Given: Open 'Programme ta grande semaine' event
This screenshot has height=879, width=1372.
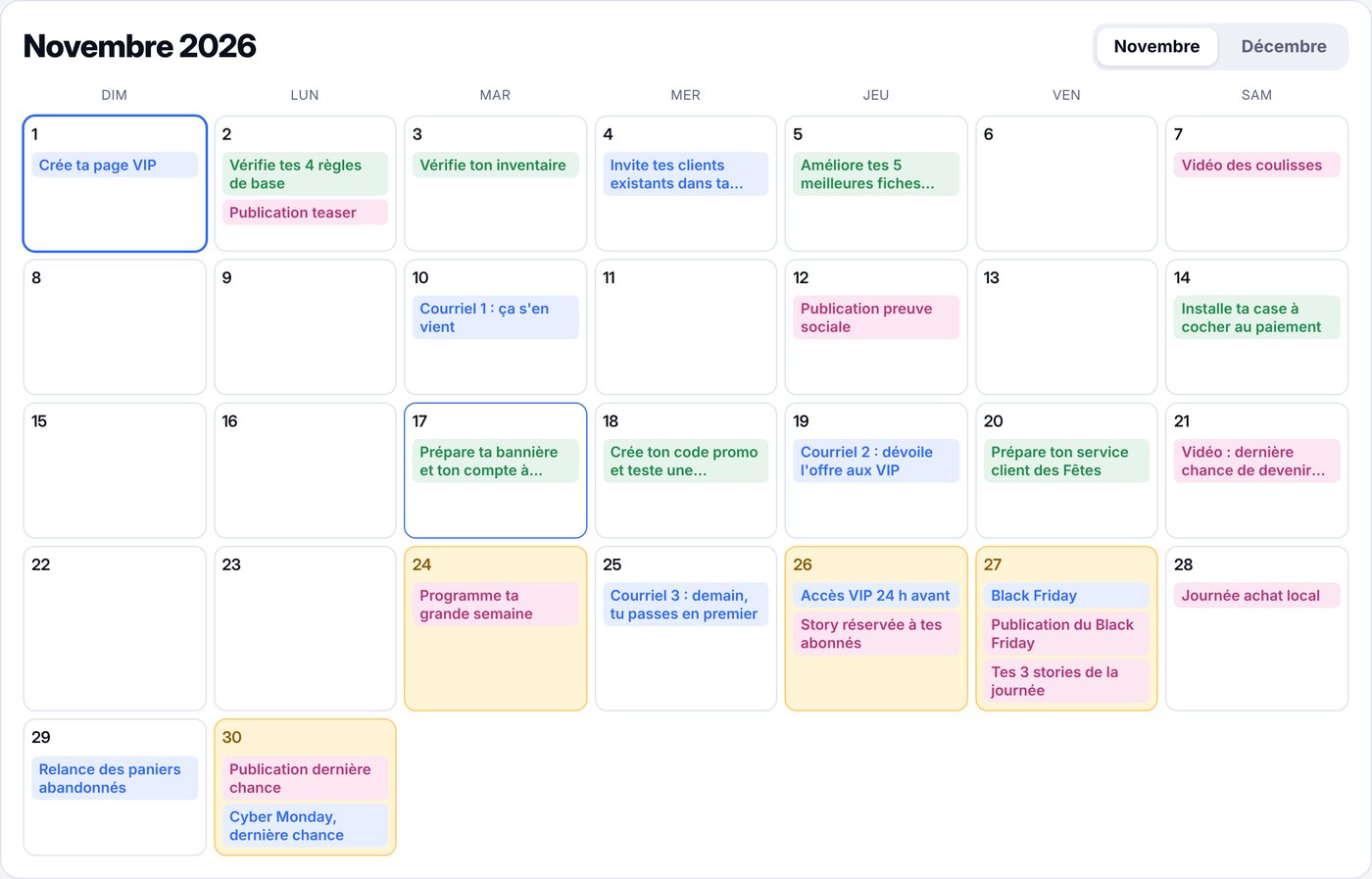Looking at the screenshot, I should [495, 605].
